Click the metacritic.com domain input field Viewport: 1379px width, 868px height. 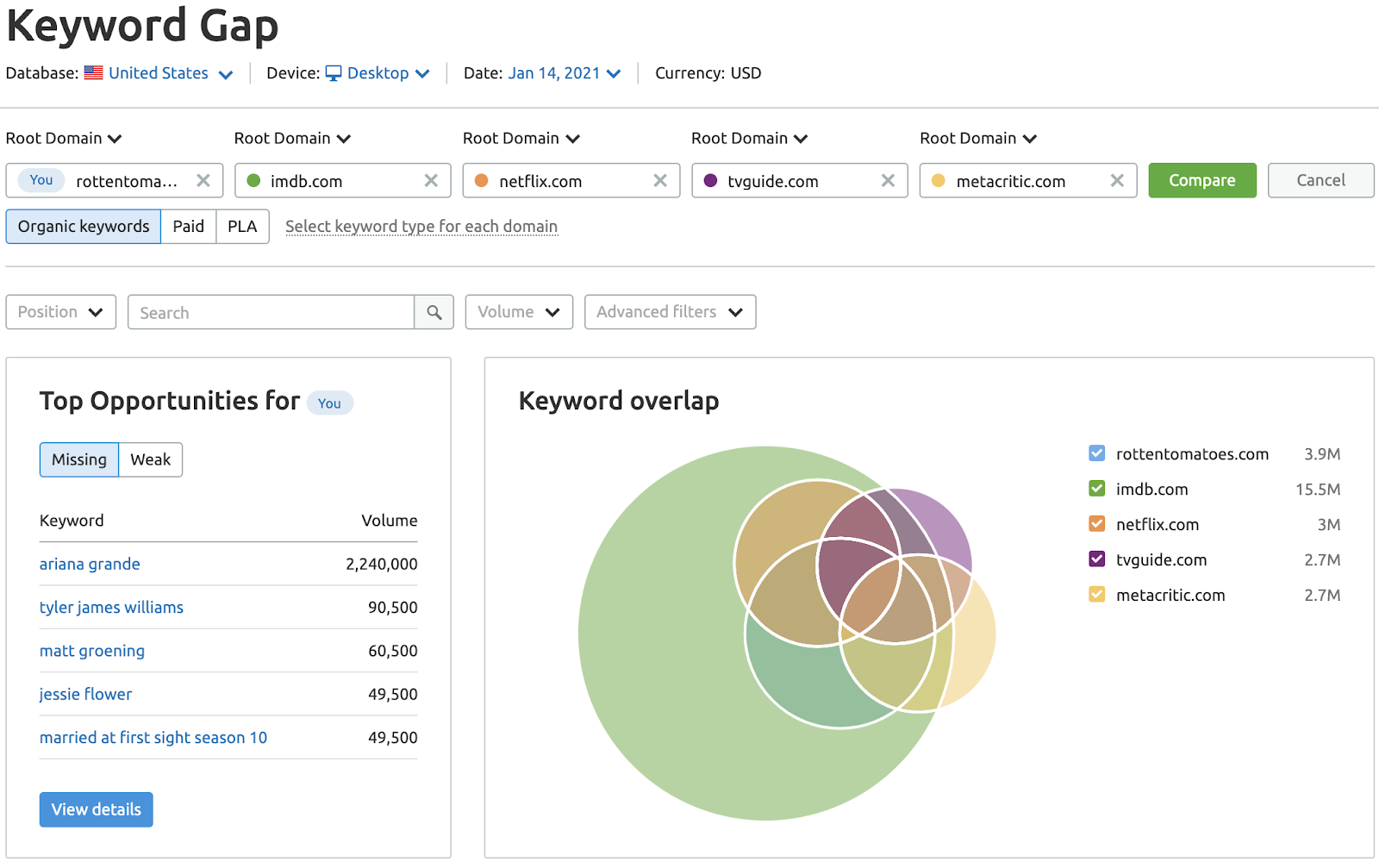pos(1027,180)
